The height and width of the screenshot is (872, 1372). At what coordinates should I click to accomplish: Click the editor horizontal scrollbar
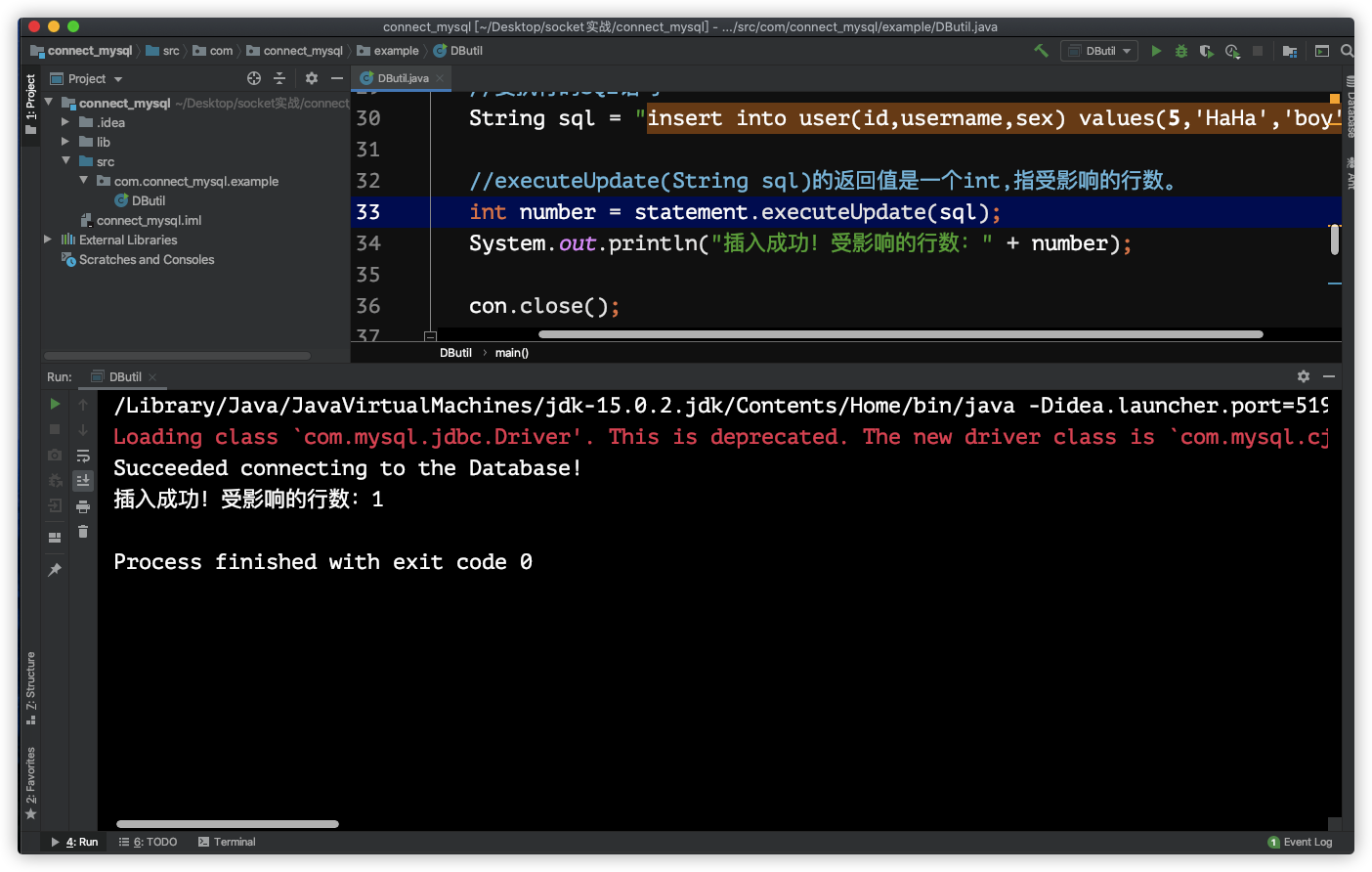tap(900, 334)
